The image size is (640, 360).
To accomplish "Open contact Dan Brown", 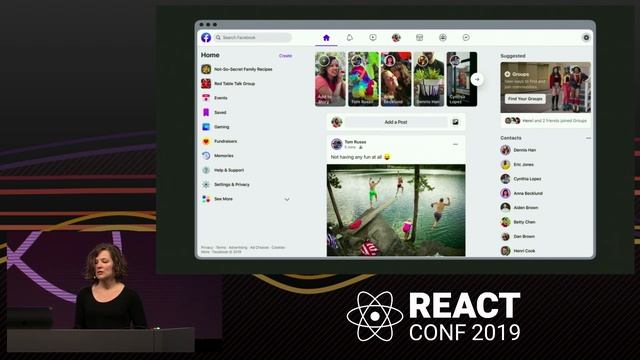I will (524, 236).
